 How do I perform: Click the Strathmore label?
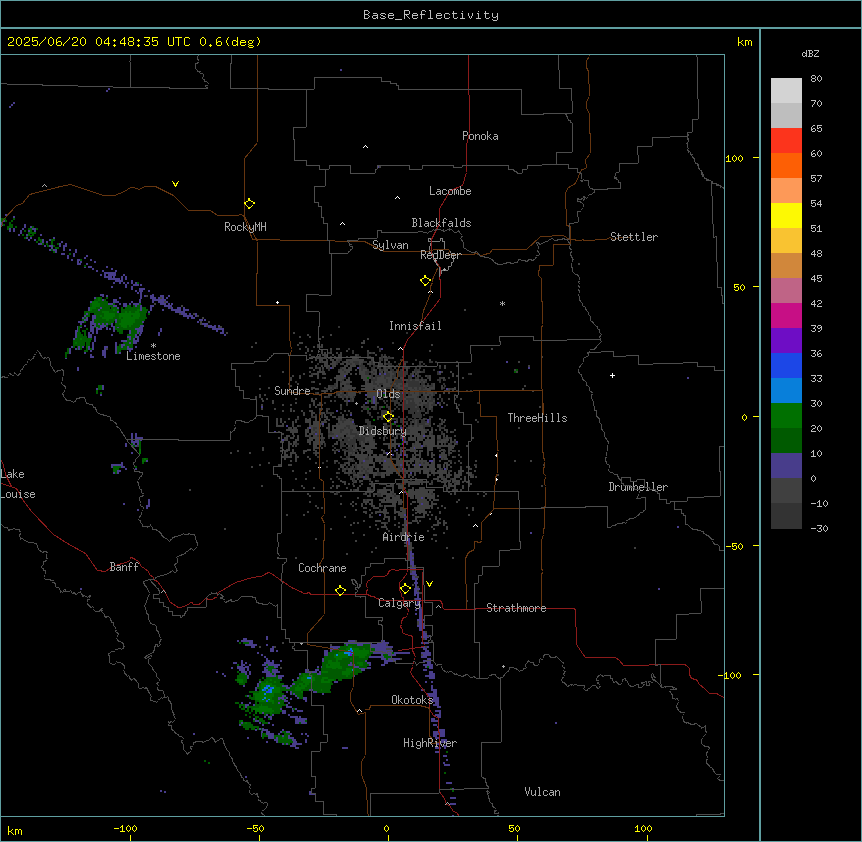[x=516, y=608]
